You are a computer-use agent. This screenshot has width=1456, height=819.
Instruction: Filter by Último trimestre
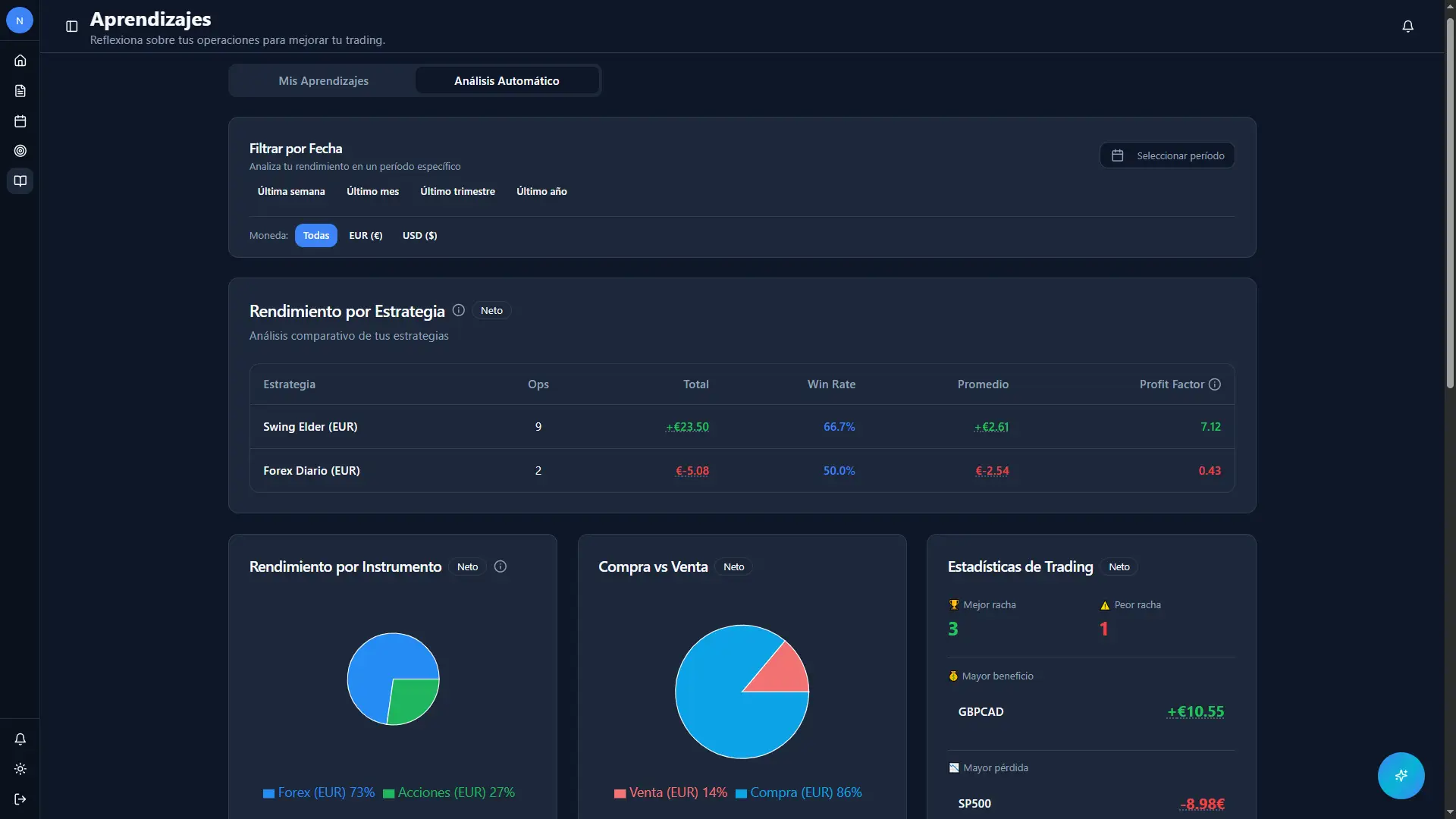tap(457, 192)
